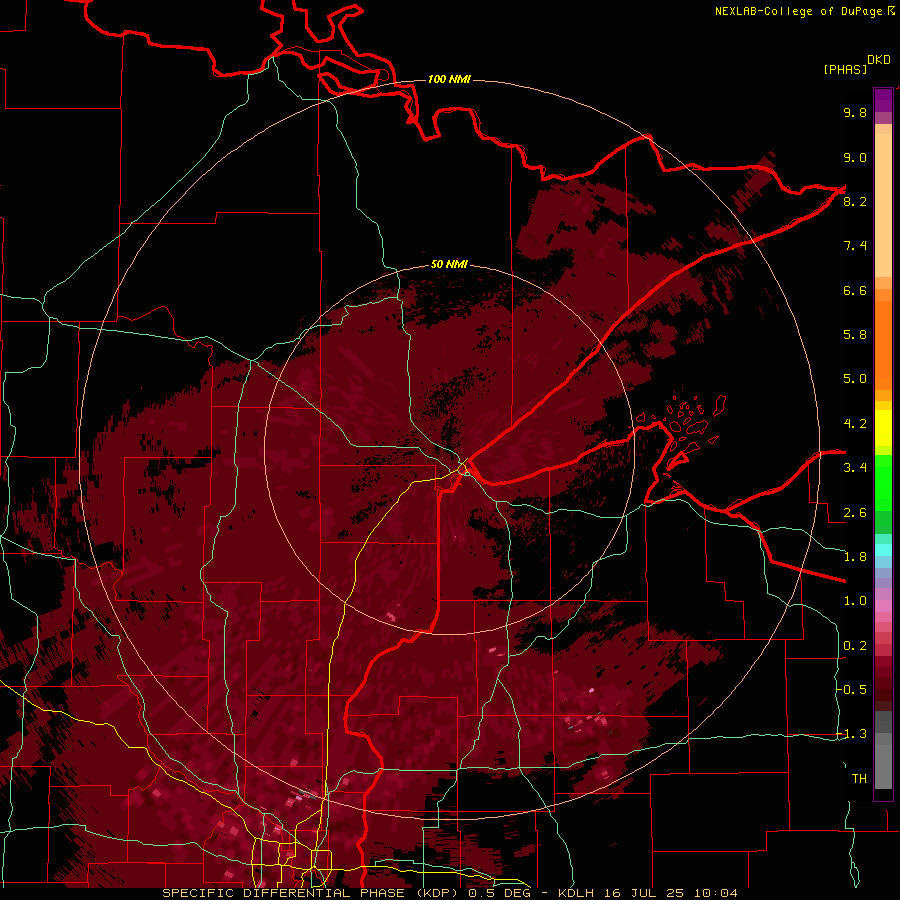The height and width of the screenshot is (900, 900).
Task: Click the 3.4 legend value
Action: [855, 468]
